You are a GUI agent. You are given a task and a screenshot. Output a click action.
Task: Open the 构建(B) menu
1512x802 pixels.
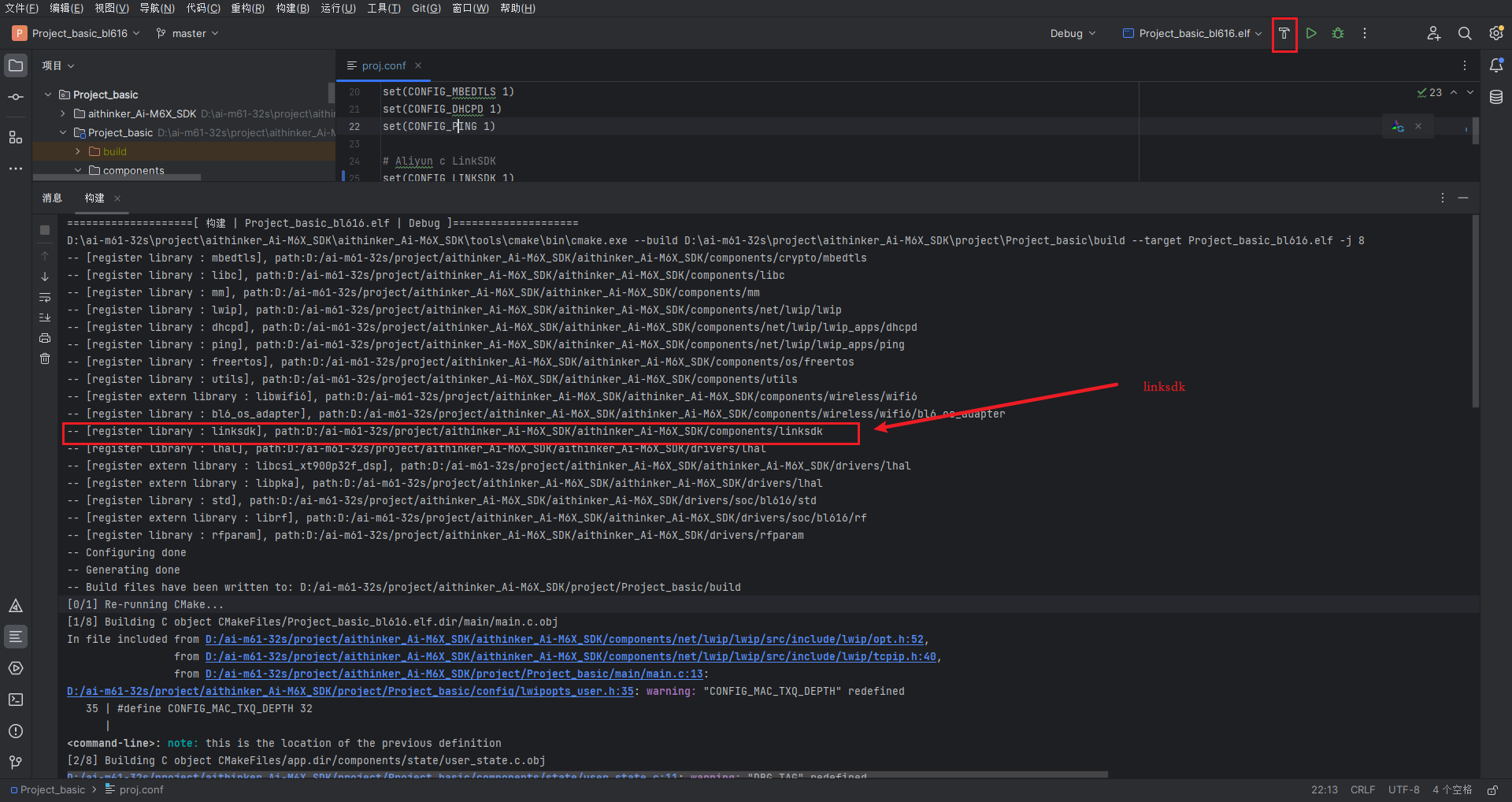click(292, 8)
